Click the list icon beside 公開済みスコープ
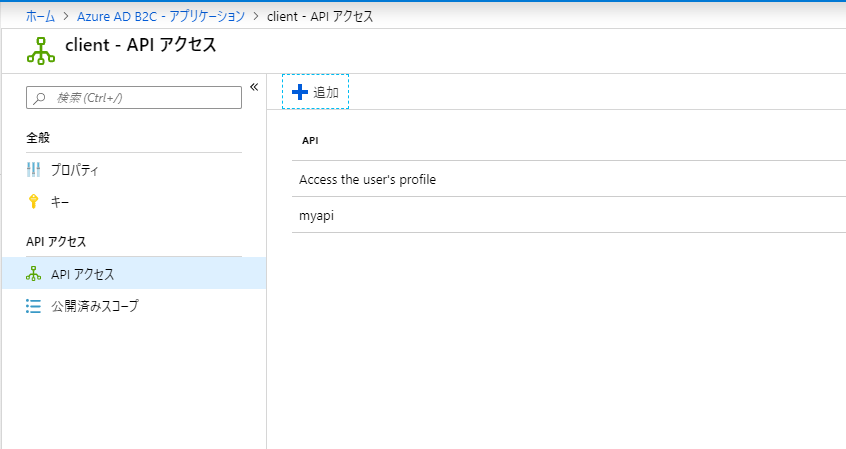 coord(33,307)
